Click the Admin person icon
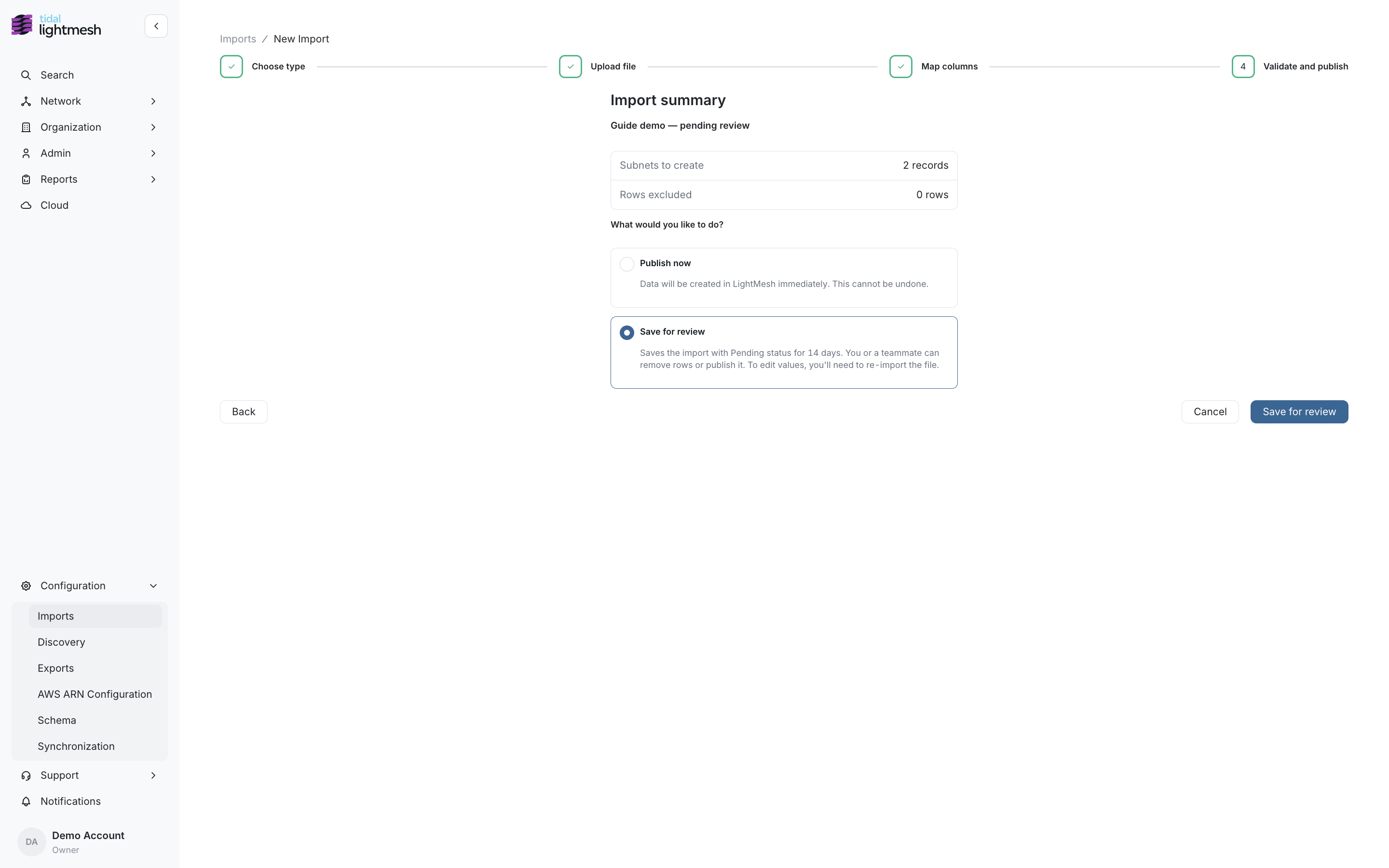The image size is (1389, 868). [26, 153]
